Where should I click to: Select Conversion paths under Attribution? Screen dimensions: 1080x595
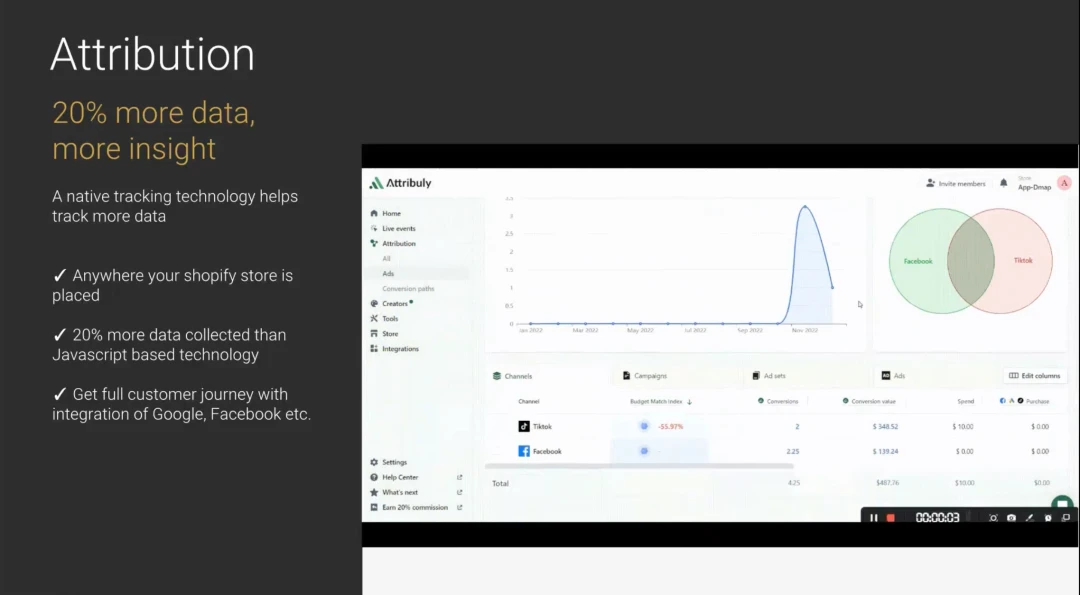point(408,289)
